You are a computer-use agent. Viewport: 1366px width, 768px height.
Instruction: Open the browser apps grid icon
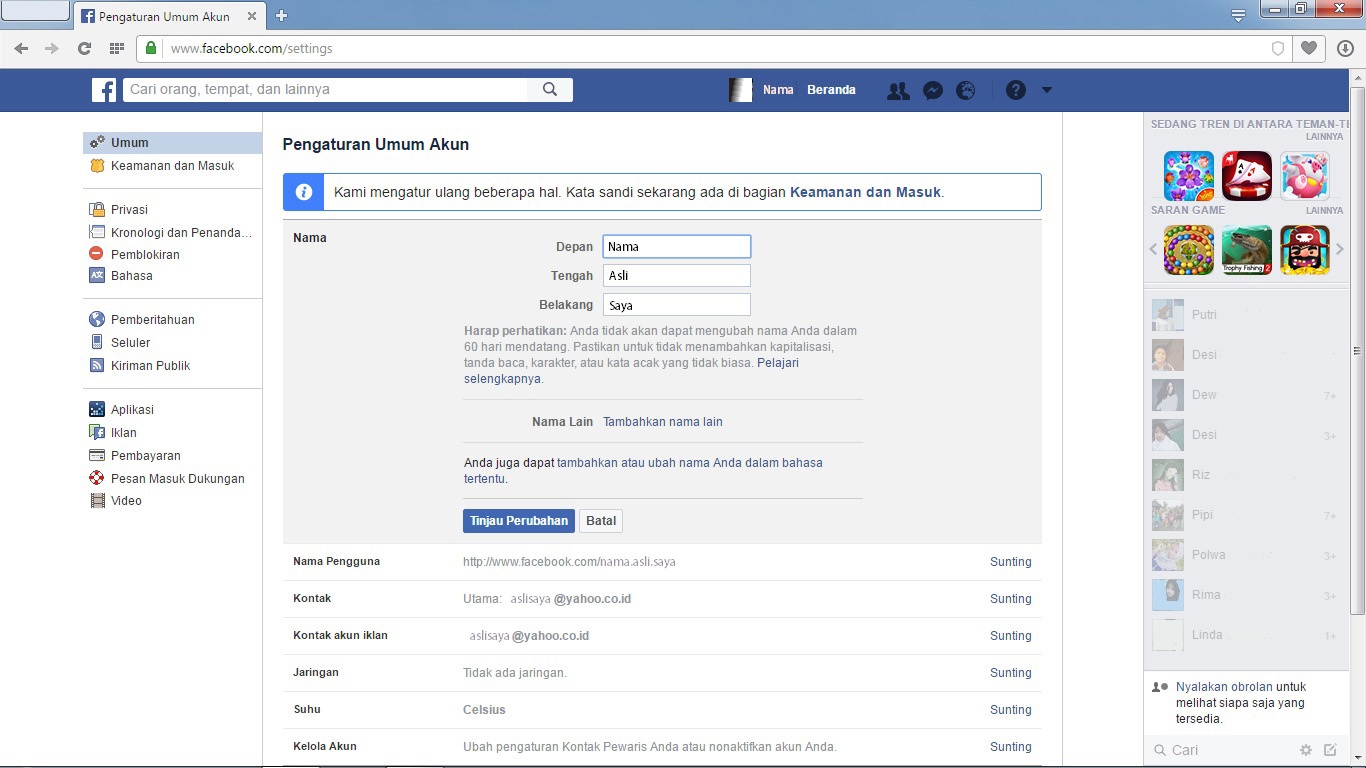tap(117, 48)
